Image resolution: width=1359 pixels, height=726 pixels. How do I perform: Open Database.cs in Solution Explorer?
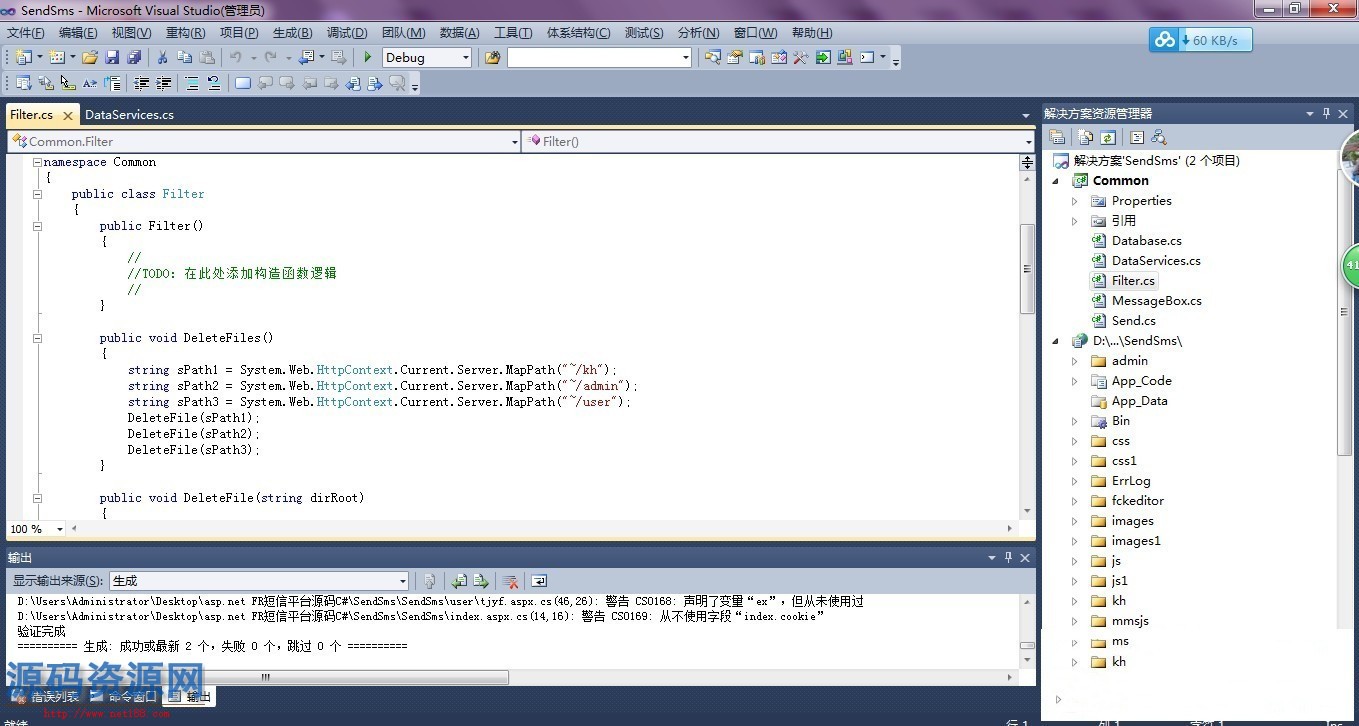point(1146,241)
